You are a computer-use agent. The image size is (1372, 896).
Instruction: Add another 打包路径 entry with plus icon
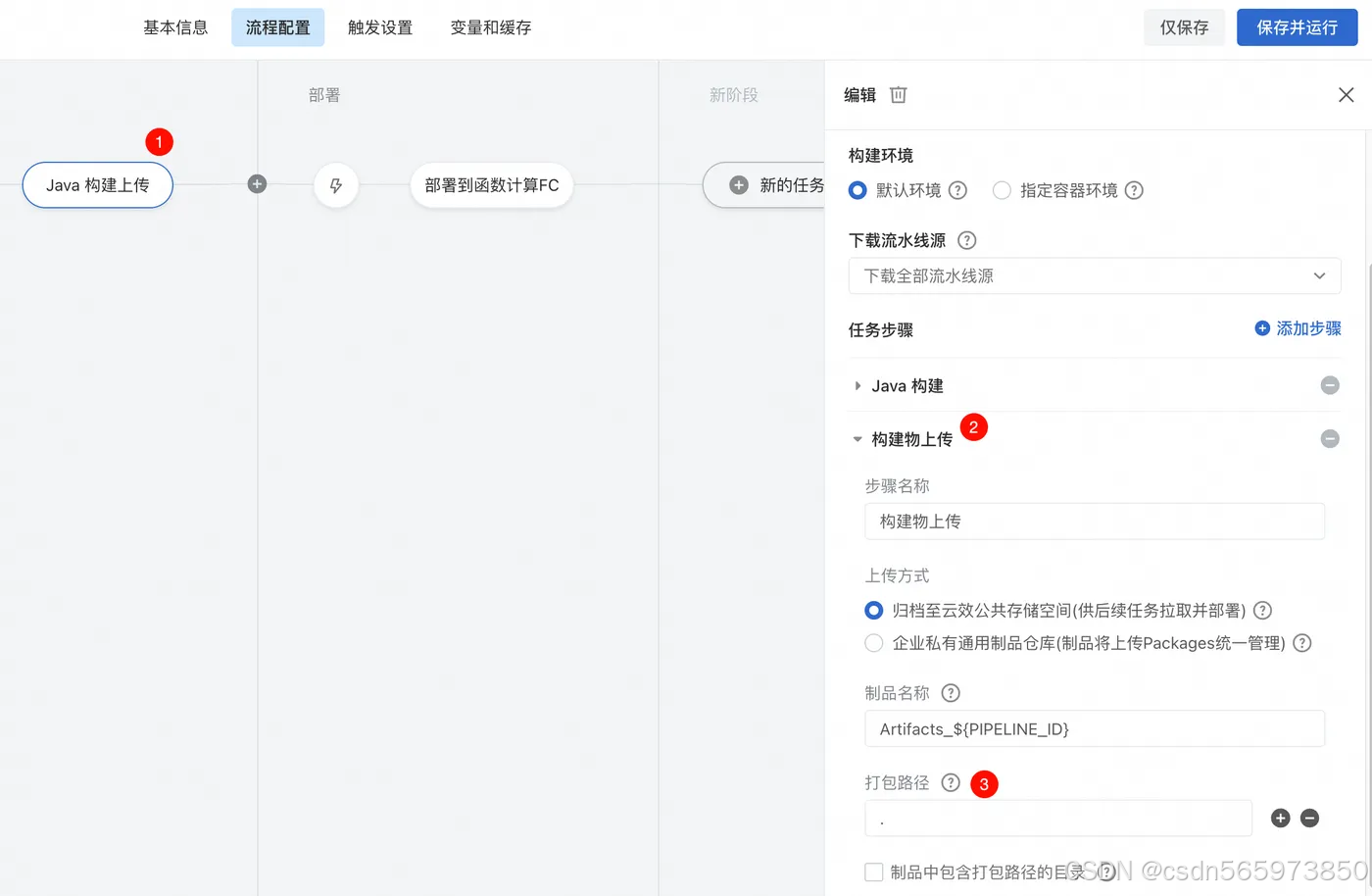pos(1280,817)
